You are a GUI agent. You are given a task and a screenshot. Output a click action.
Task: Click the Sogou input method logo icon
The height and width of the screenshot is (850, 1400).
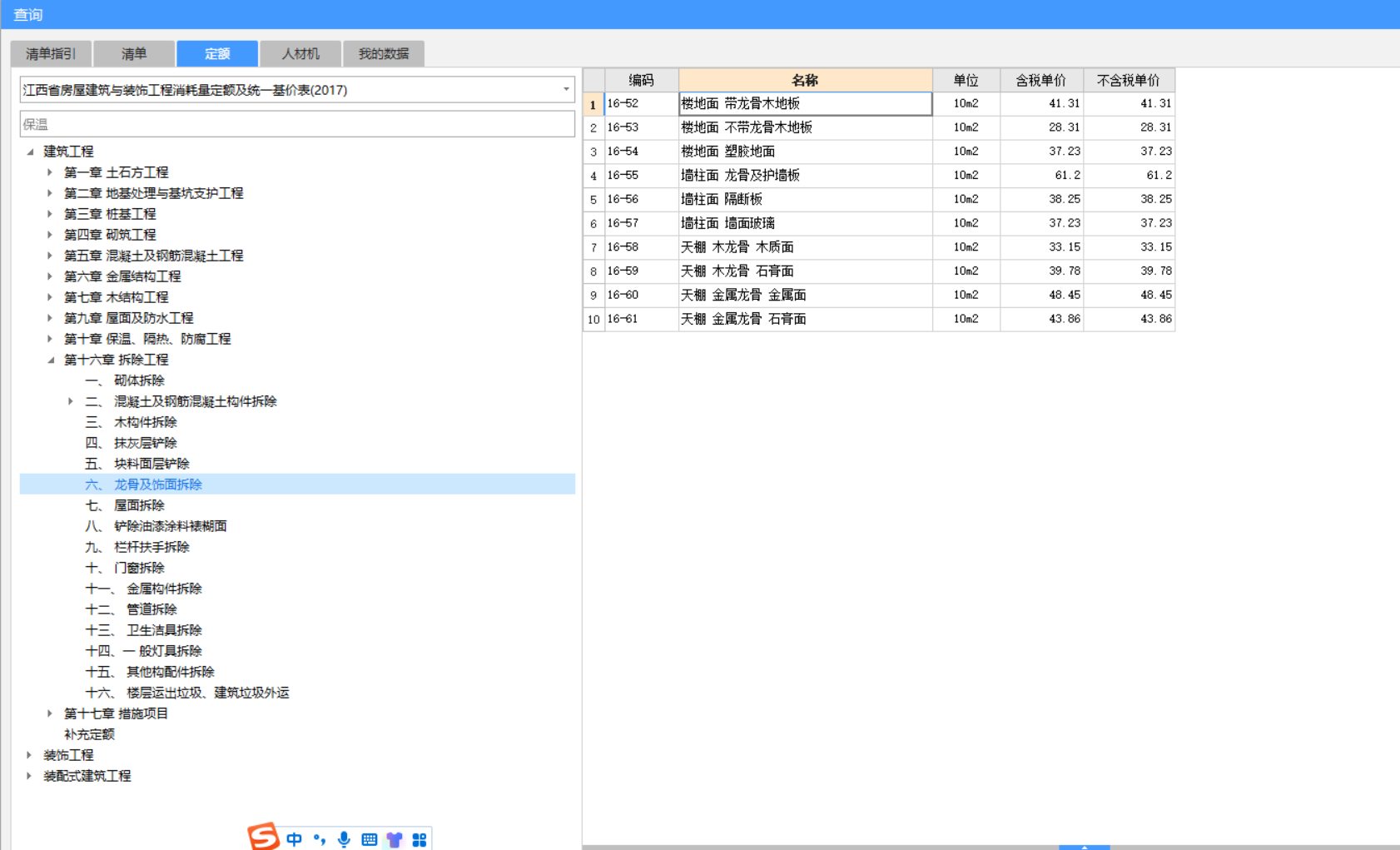click(x=264, y=837)
